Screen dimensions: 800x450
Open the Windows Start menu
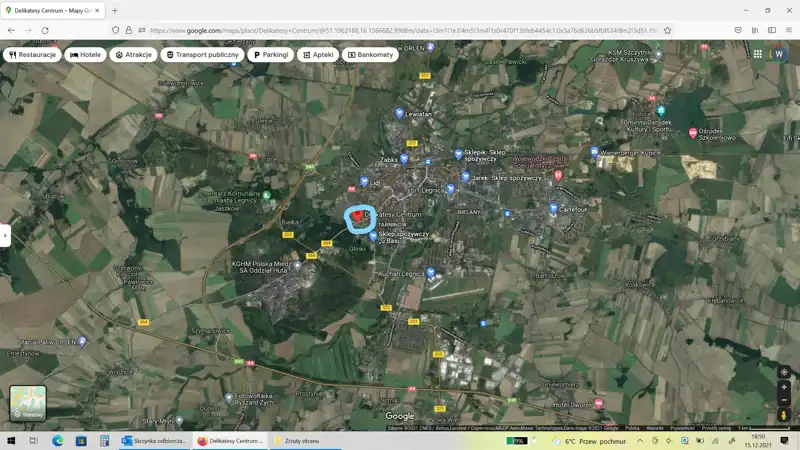(11, 440)
